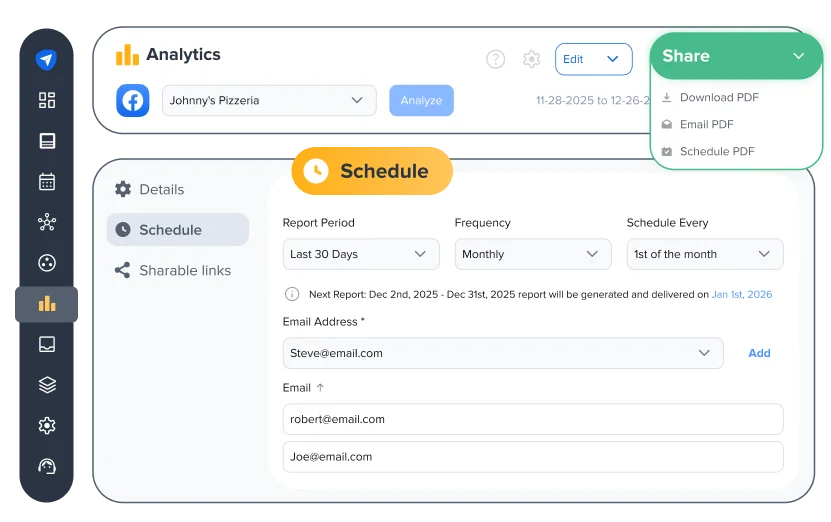Click the Analyze button
This screenshot has width=831, height=522.
pos(421,101)
